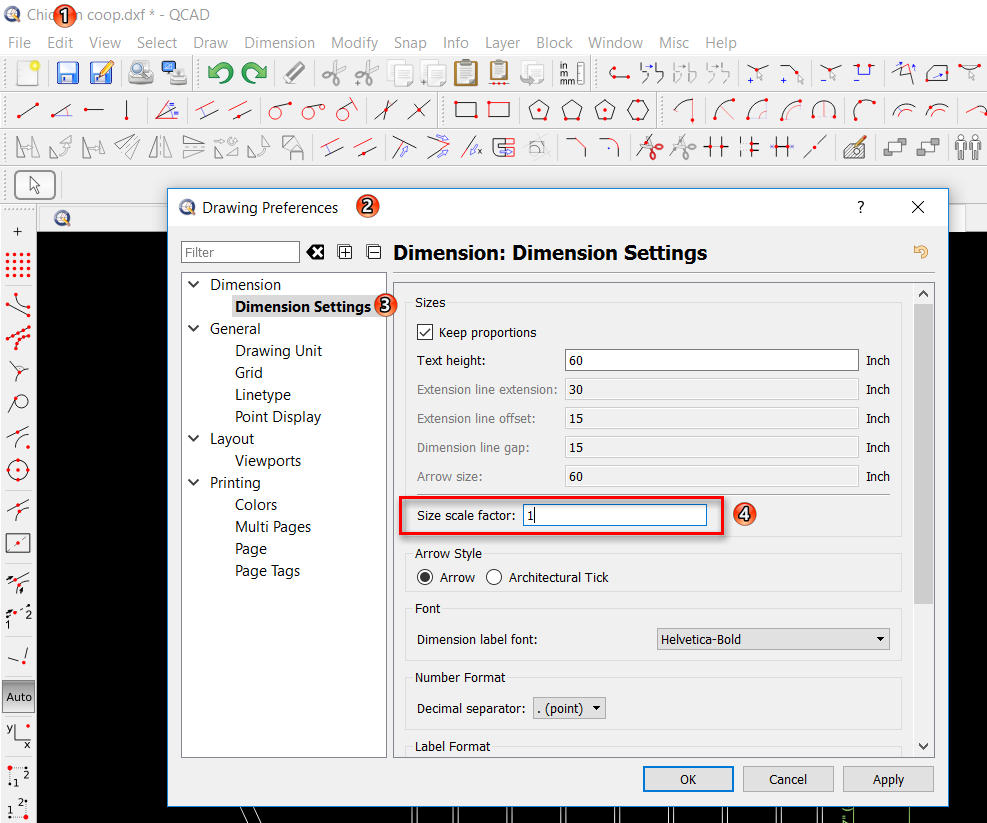Screen dimensions: 987x823
Task: Click the scissors Cut icon
Action: [x=332, y=73]
